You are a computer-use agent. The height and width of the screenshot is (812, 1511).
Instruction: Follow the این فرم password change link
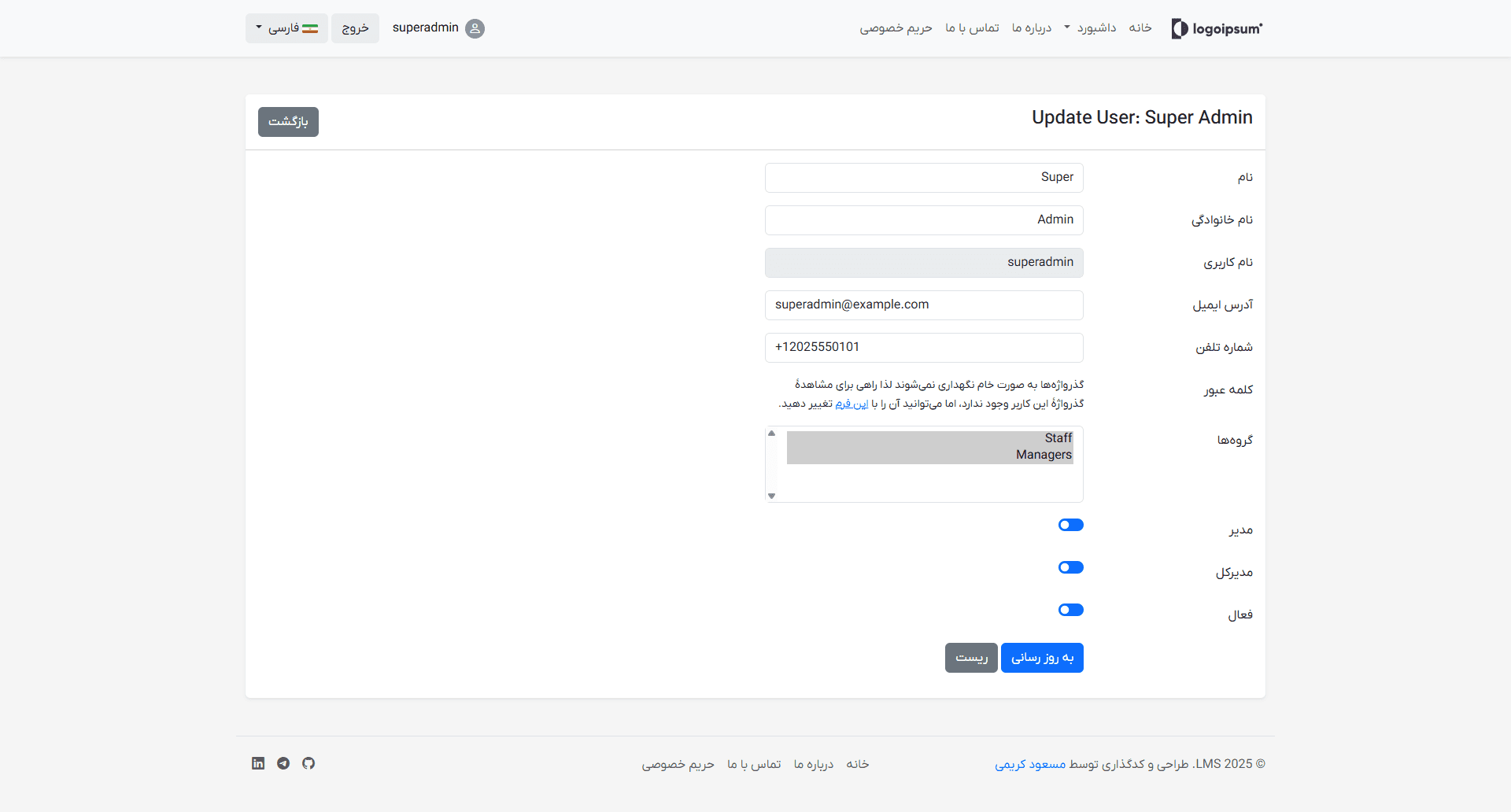pyautogui.click(x=852, y=404)
